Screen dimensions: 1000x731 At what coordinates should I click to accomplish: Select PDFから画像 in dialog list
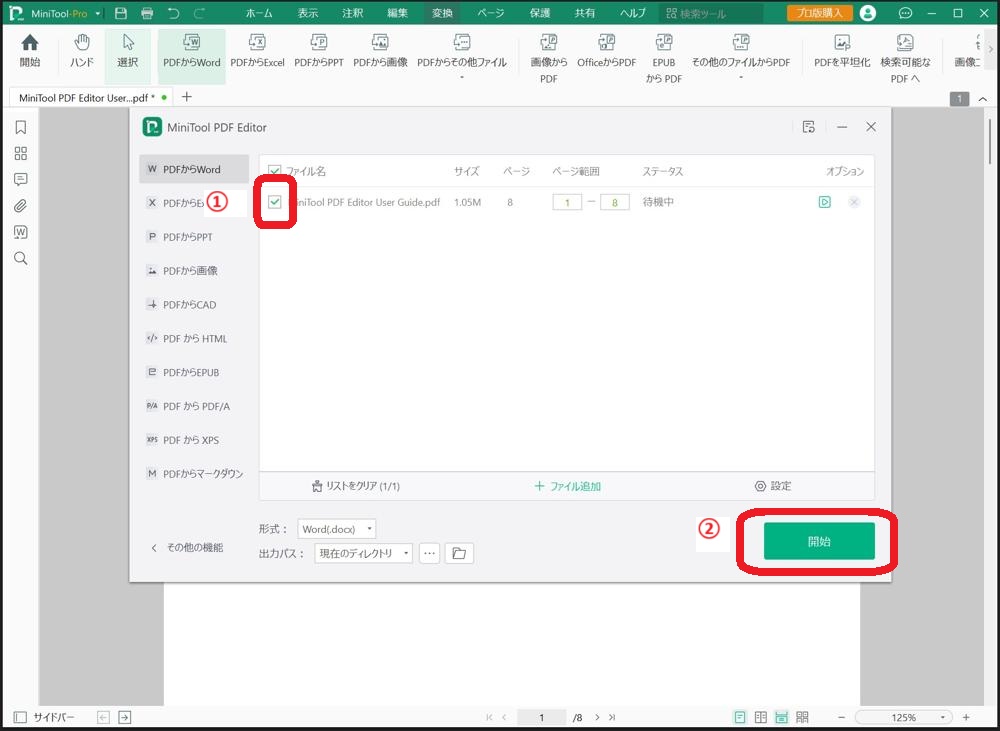194,270
